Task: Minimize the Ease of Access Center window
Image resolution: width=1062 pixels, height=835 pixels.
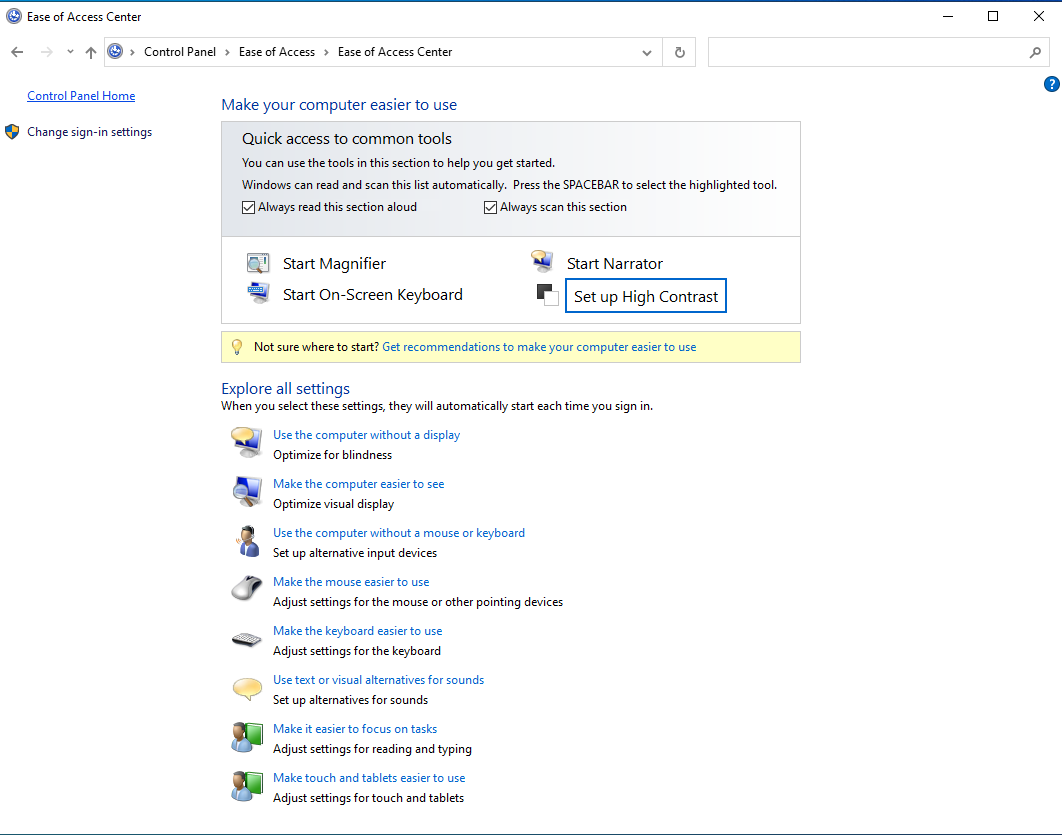Action: (948, 16)
